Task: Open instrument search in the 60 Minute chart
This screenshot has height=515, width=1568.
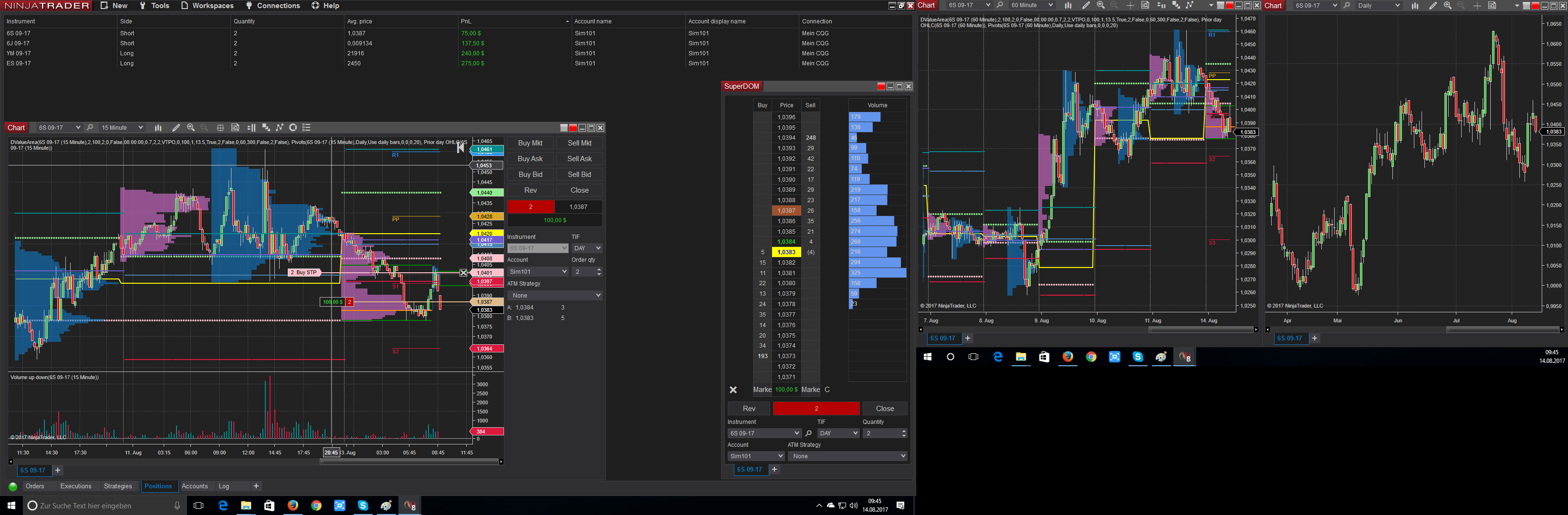Action: [x=1000, y=5]
